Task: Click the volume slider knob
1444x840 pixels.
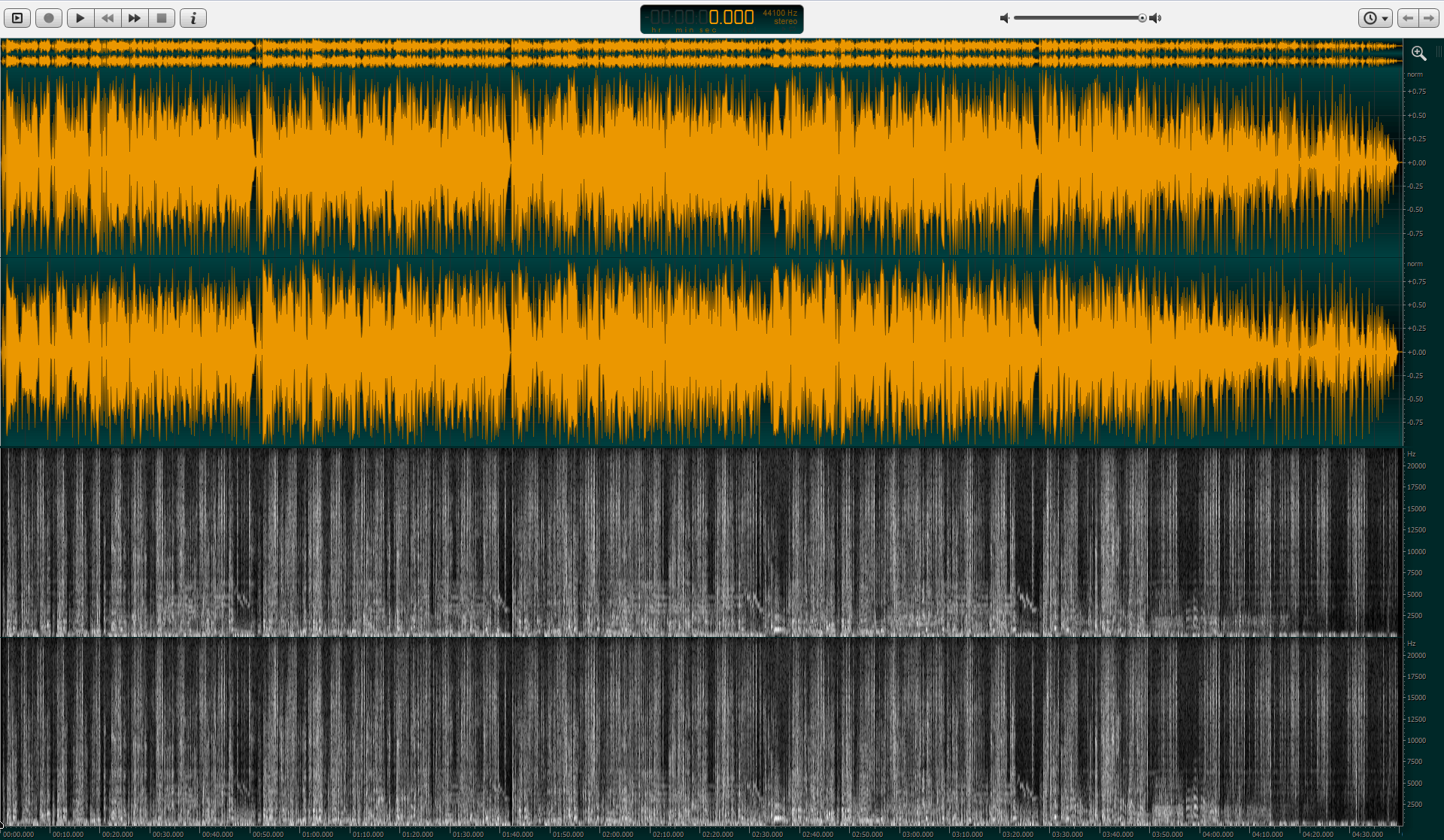Action: click(x=1142, y=18)
